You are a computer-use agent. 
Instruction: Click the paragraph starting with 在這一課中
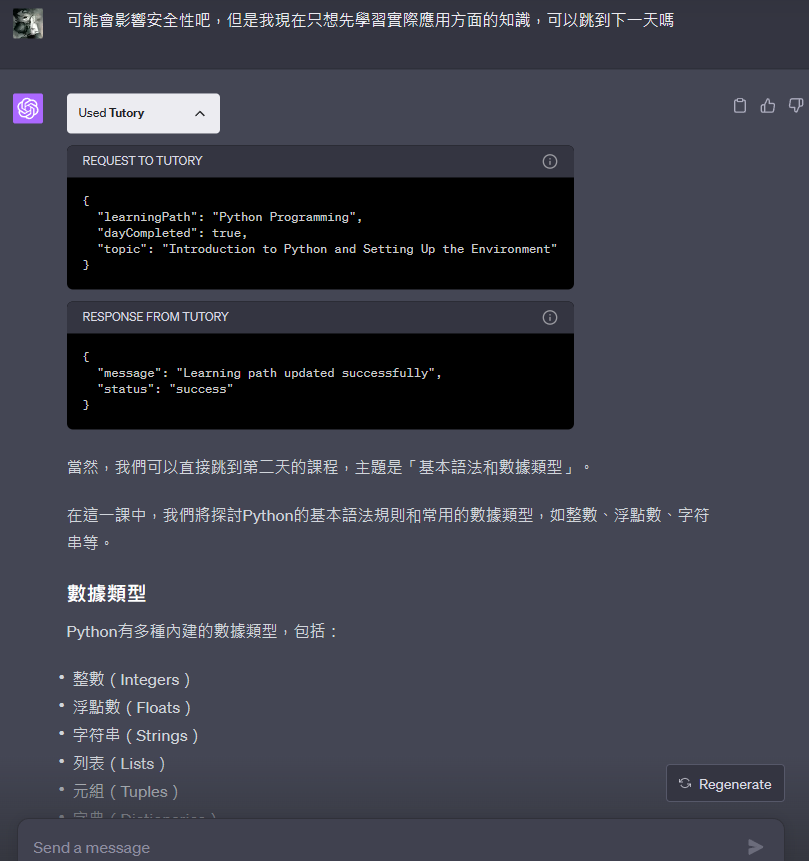(x=388, y=529)
